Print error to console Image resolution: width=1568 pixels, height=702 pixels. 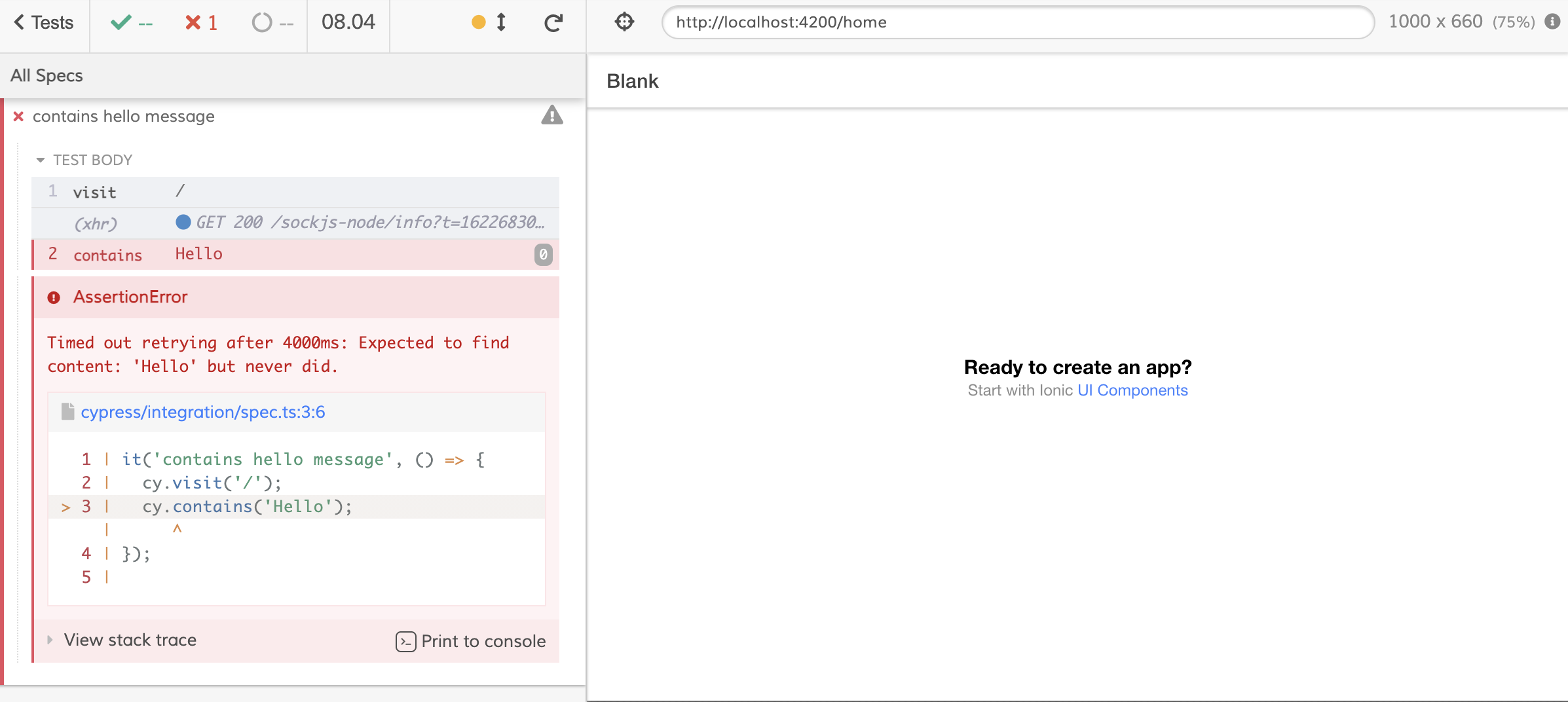coord(470,641)
